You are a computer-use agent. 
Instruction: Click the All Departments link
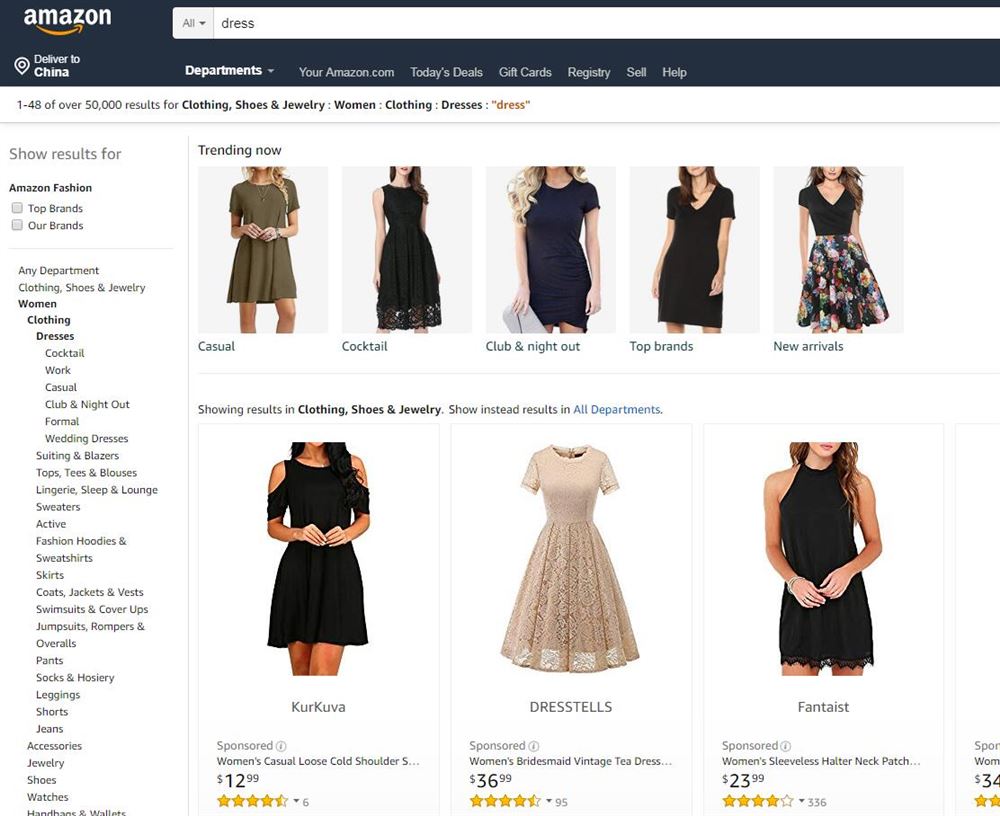coord(617,410)
